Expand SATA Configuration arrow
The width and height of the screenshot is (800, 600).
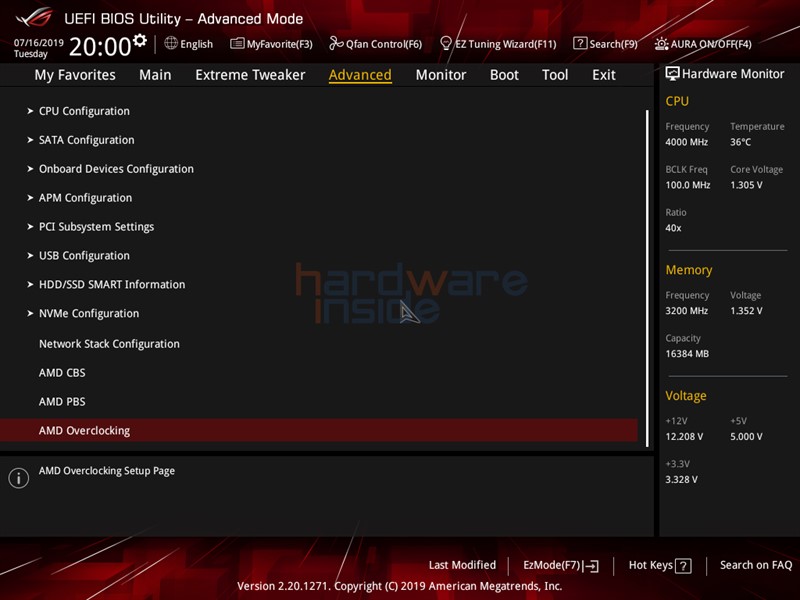pos(30,140)
